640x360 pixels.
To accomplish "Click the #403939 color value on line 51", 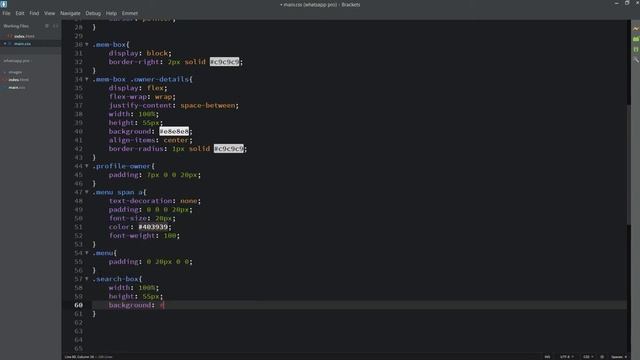I will (x=153, y=227).
